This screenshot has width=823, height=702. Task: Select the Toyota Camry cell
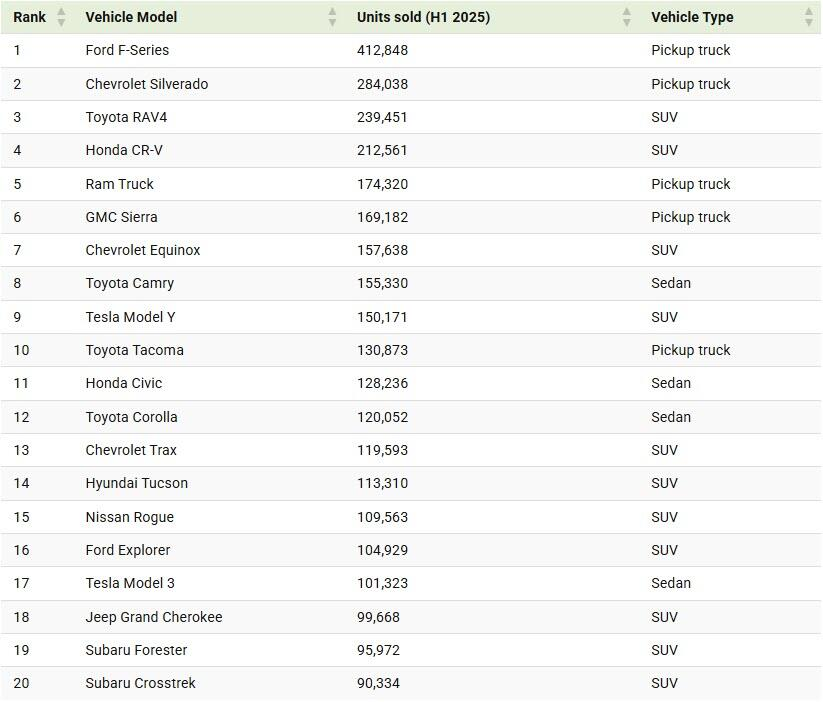pos(129,283)
